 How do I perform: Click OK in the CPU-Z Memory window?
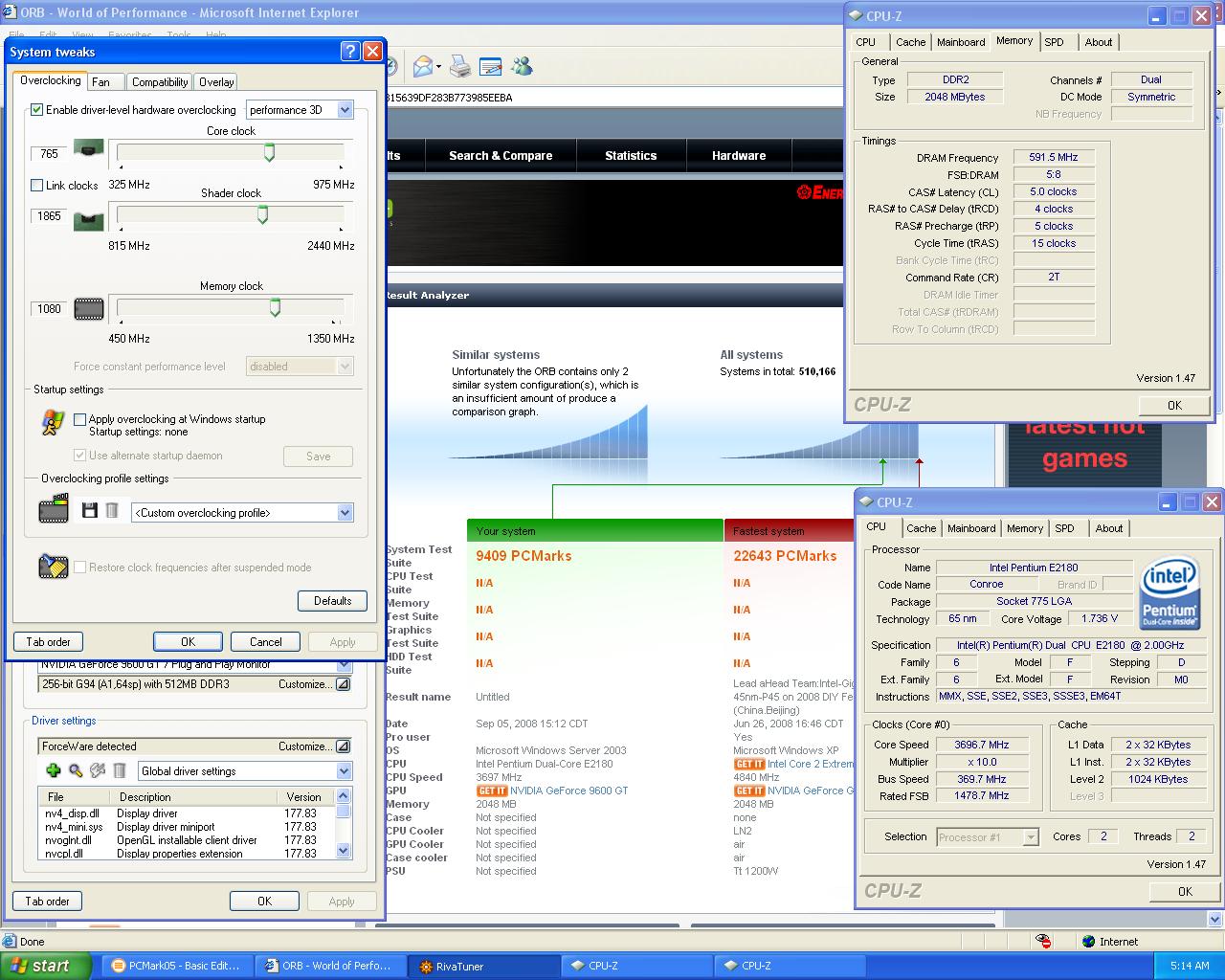[1174, 405]
